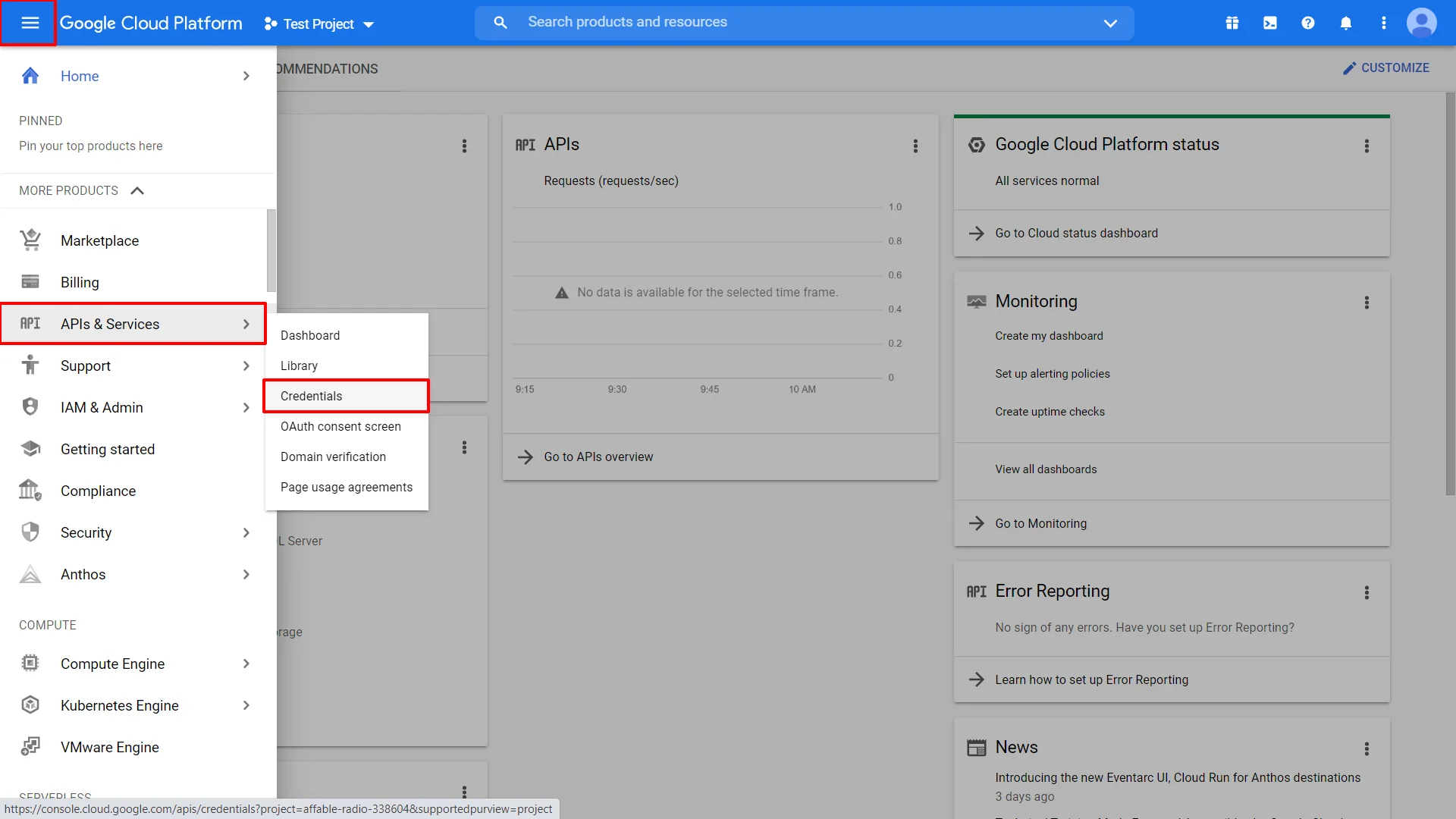Click the Marketplace cart icon
1456x819 pixels.
(x=30, y=240)
